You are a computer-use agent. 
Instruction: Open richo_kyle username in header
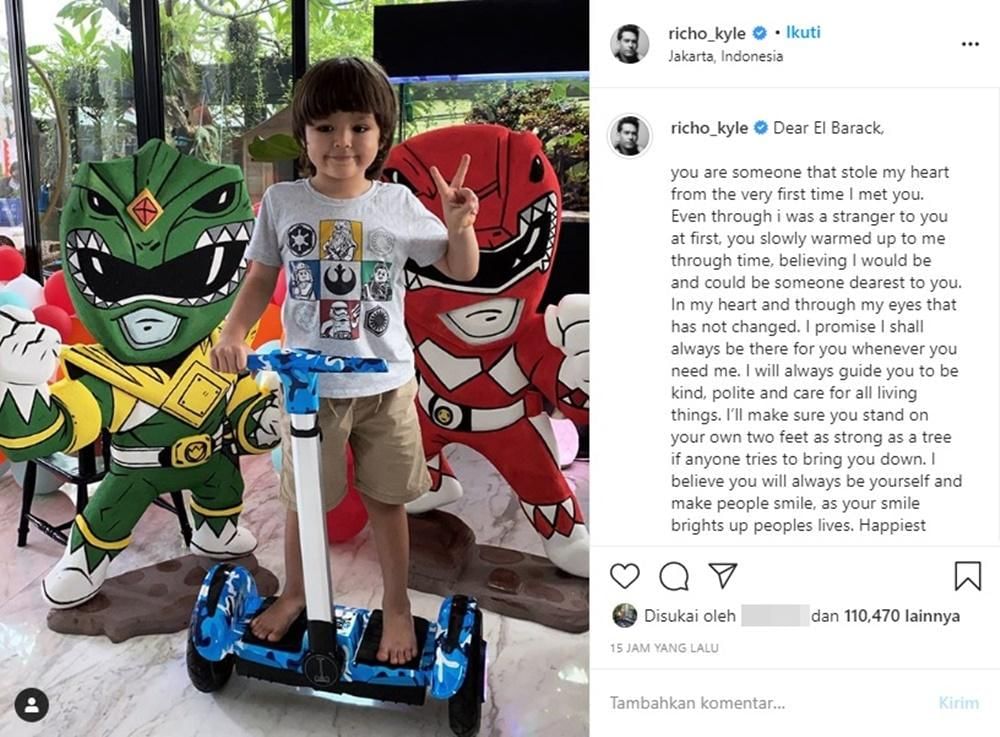coord(707,33)
